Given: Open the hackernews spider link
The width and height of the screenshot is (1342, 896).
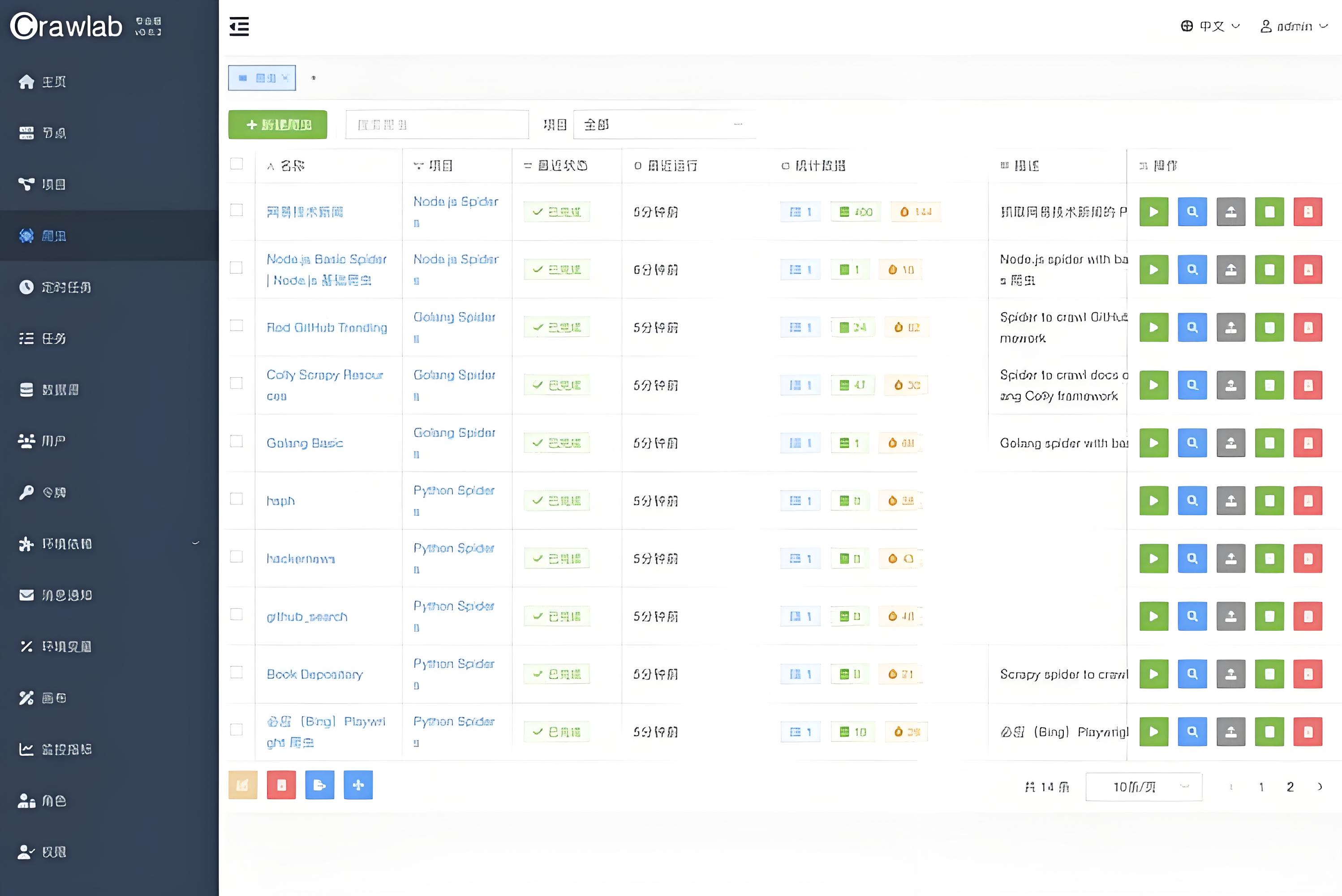Looking at the screenshot, I should 301,559.
